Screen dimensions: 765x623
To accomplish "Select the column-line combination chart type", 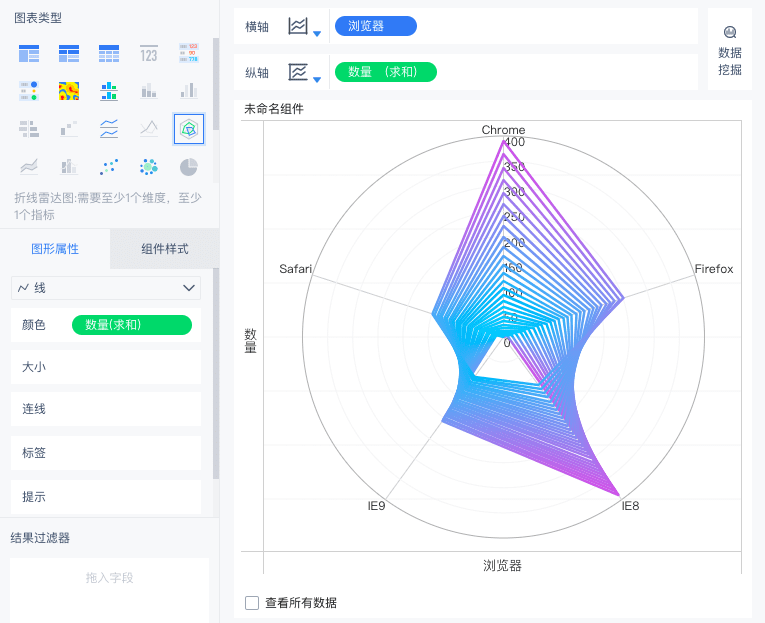I will point(69,167).
